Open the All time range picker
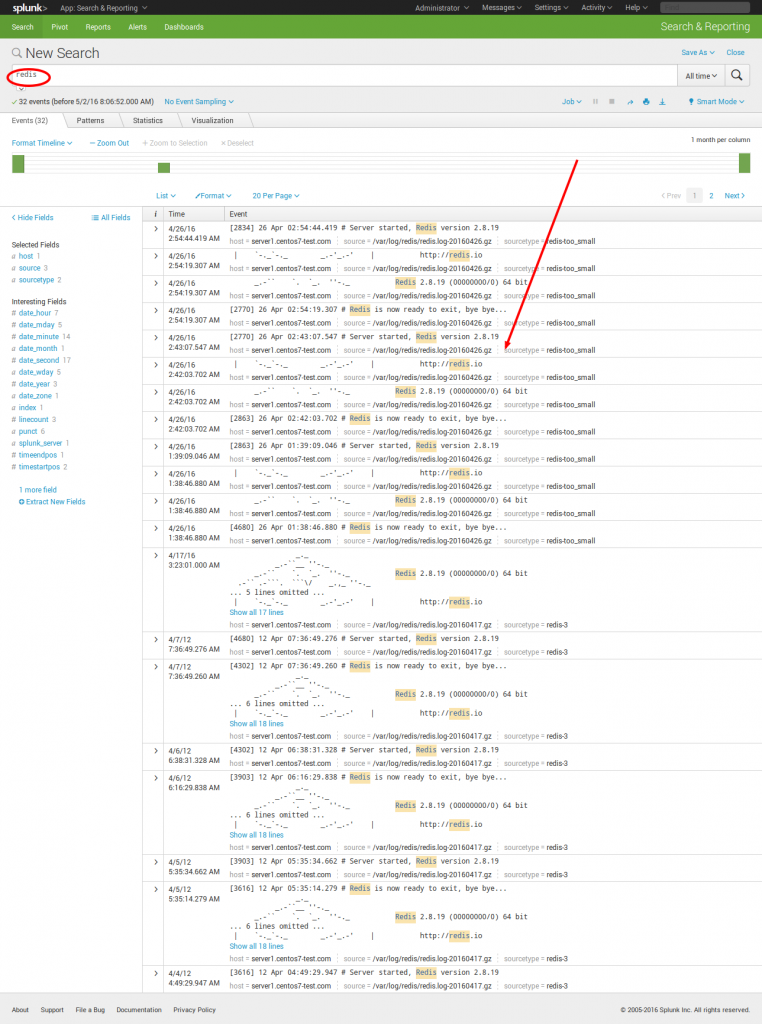Viewport: 762px width, 1024px height. (701, 76)
